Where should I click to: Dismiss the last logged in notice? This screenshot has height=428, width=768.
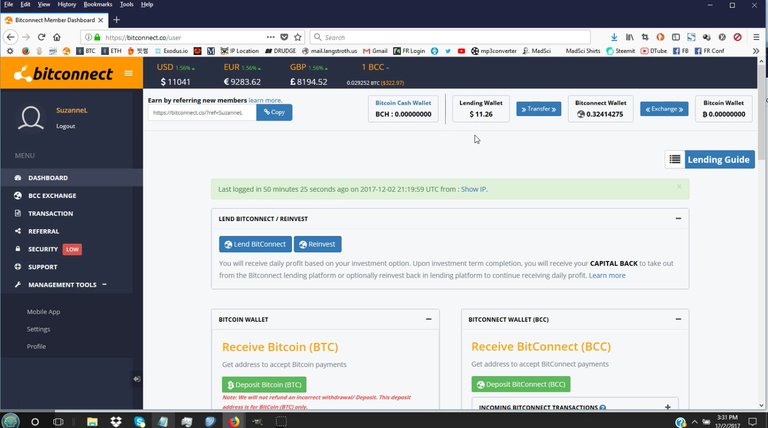(x=679, y=187)
